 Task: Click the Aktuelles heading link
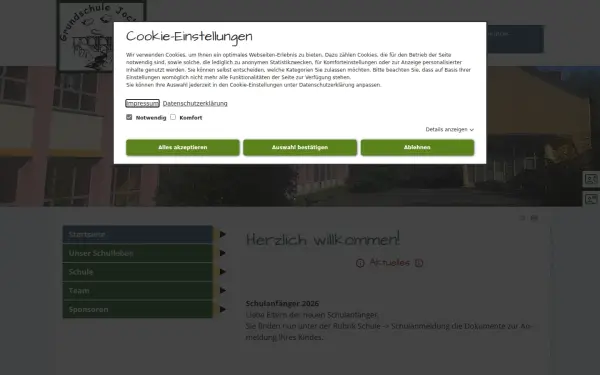(x=390, y=262)
